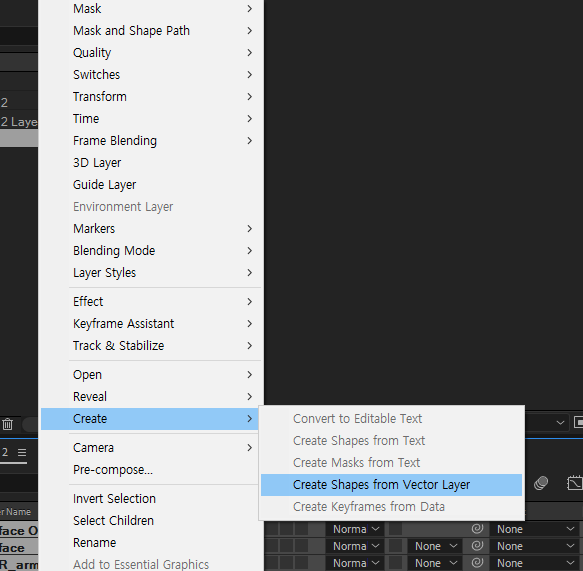
Task: Delete selected item with trash icon
Action: point(7,424)
